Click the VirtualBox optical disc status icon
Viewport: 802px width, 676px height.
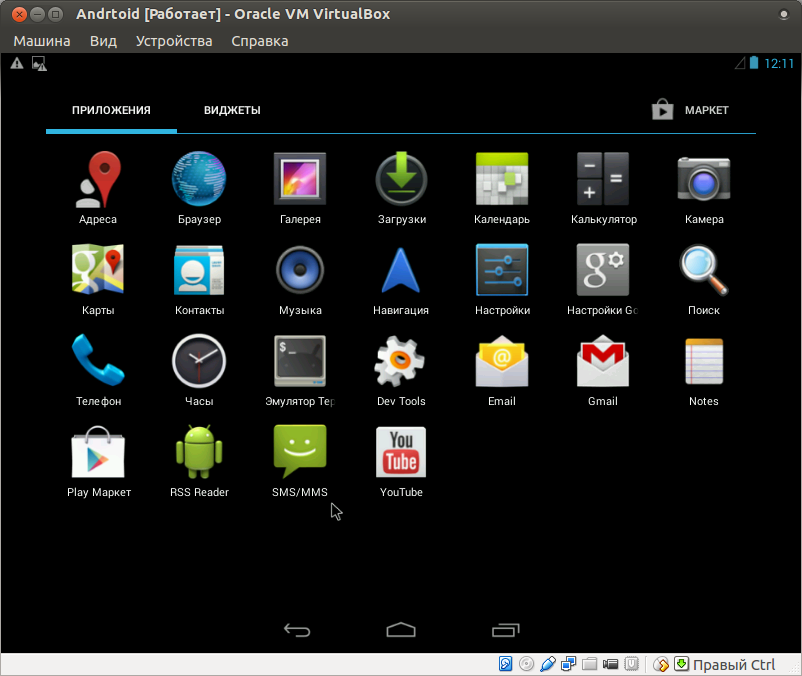[x=526, y=664]
